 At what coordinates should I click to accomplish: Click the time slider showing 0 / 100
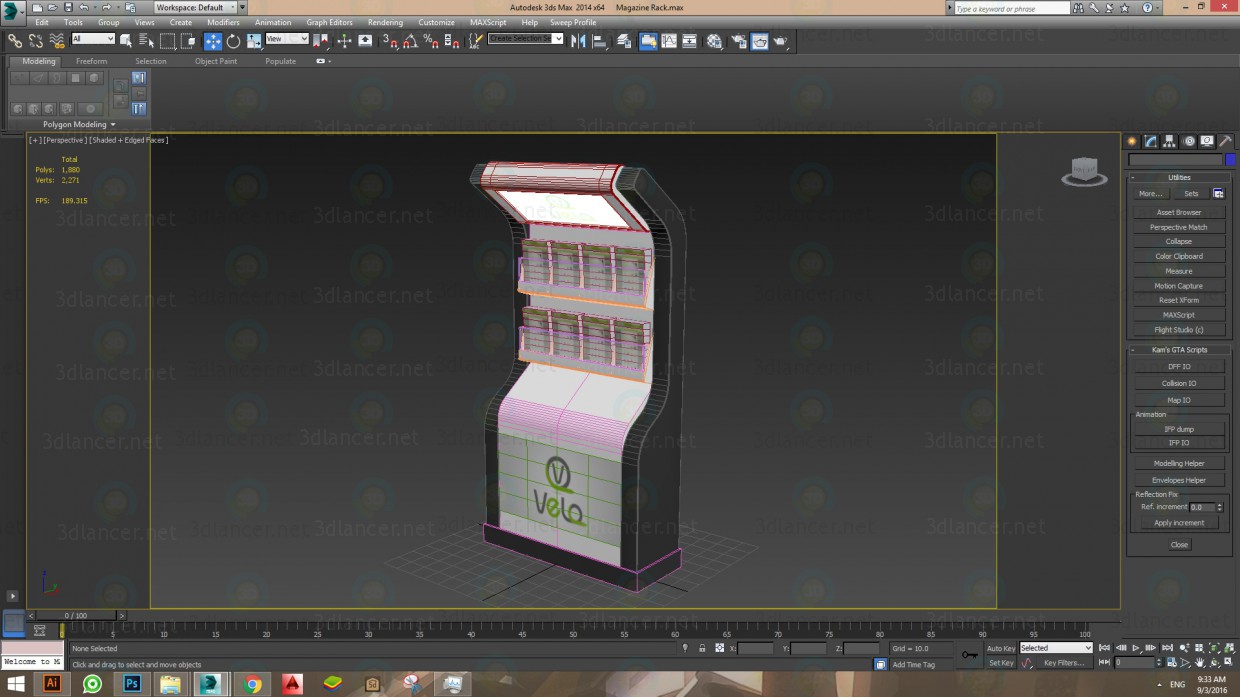click(76, 616)
